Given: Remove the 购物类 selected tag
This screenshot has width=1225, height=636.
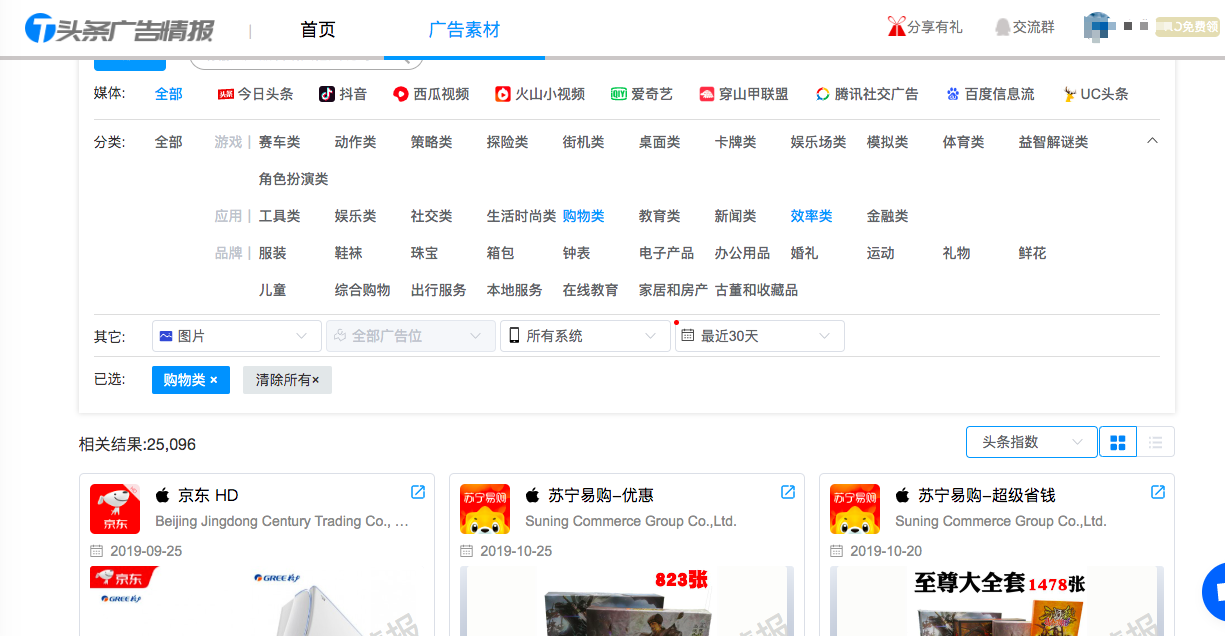Looking at the screenshot, I should 191,380.
